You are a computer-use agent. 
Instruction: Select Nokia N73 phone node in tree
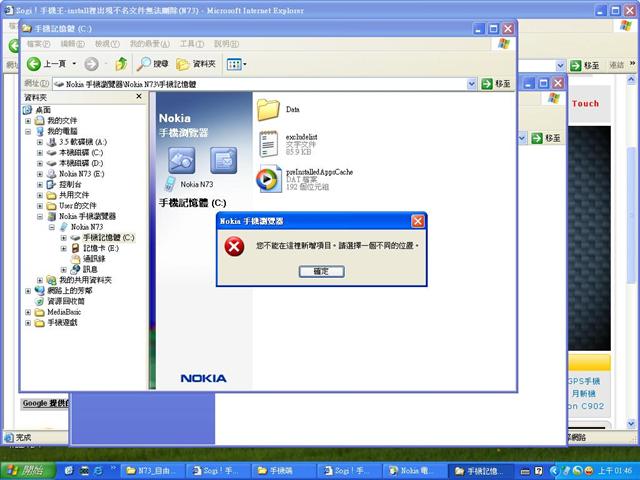(x=87, y=227)
